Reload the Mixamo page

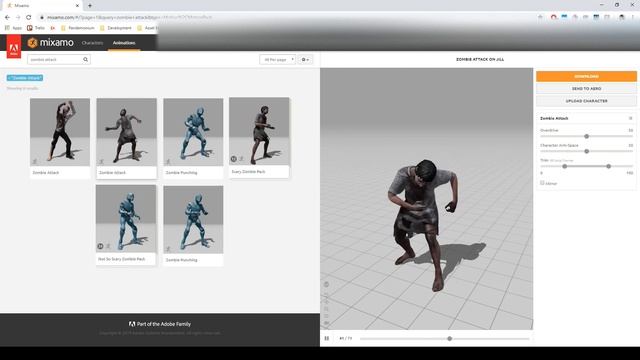coord(29,18)
